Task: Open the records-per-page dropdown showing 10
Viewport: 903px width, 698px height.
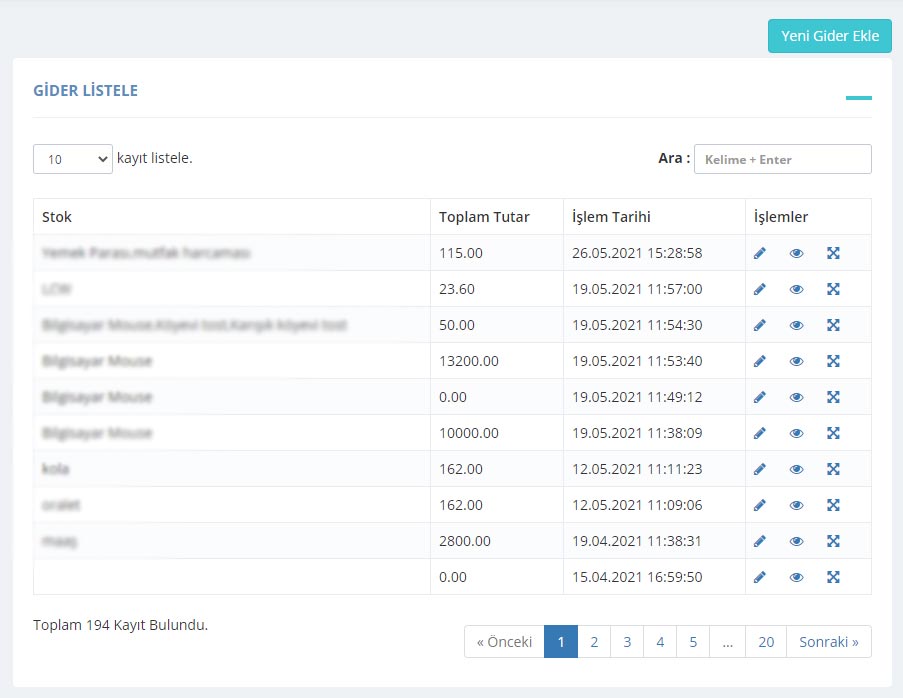Action: pyautogui.click(x=73, y=159)
